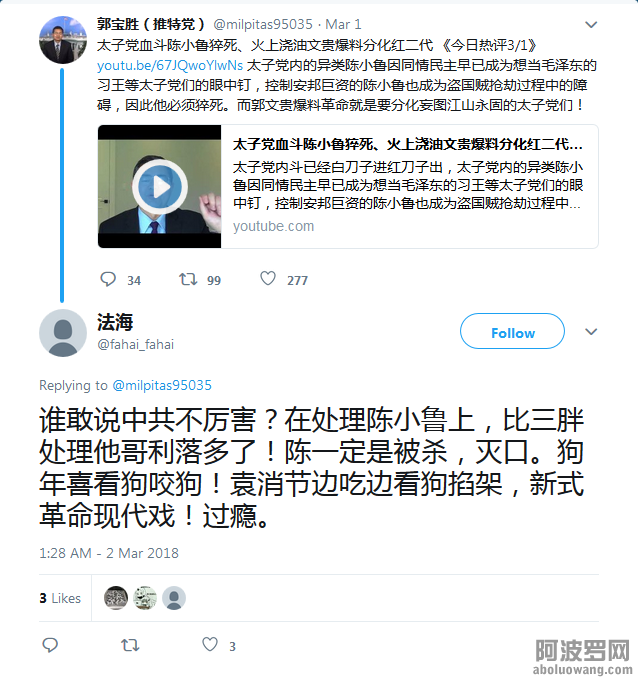
Task: Open the 1:28 AM - 2 Mar 2018 timestamp
Action: click(109, 553)
